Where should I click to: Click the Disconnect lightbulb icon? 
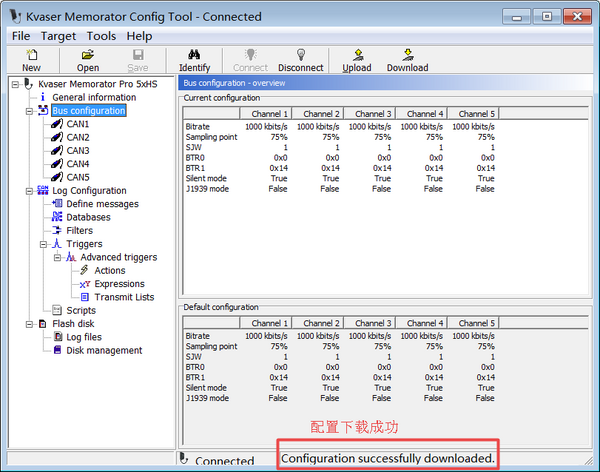coord(301,55)
